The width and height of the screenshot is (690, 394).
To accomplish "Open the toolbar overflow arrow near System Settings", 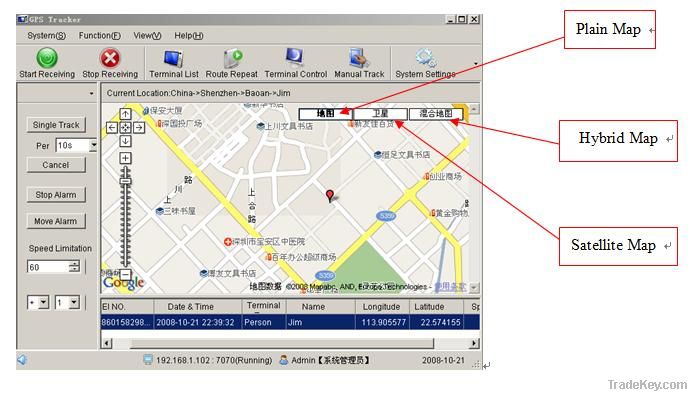I will [x=476, y=63].
